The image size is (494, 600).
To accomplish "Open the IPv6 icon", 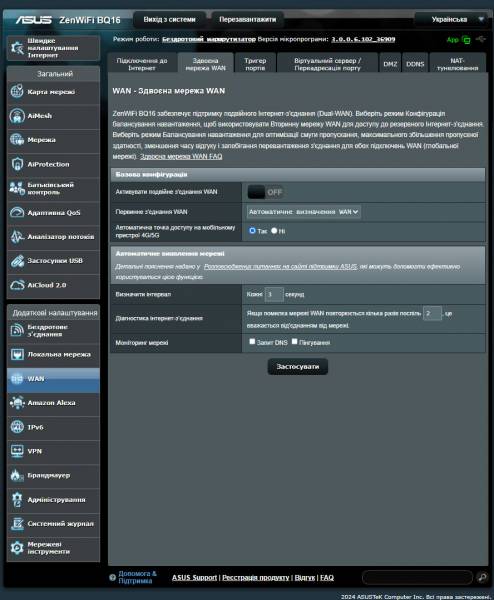I will pos(17,427).
